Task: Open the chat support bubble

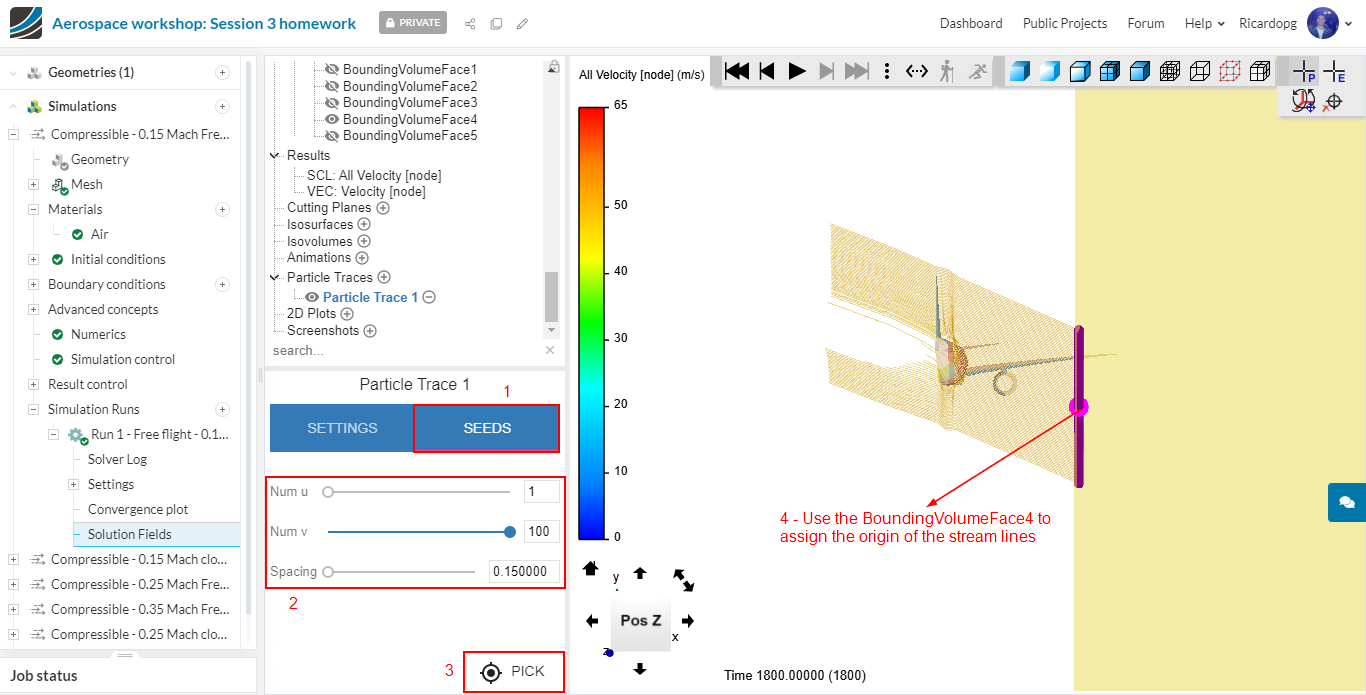Action: tap(1347, 502)
